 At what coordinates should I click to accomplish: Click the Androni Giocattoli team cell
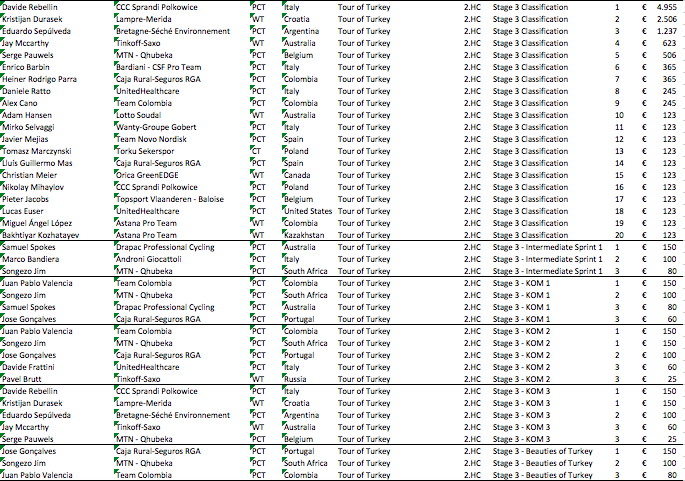[149, 259]
